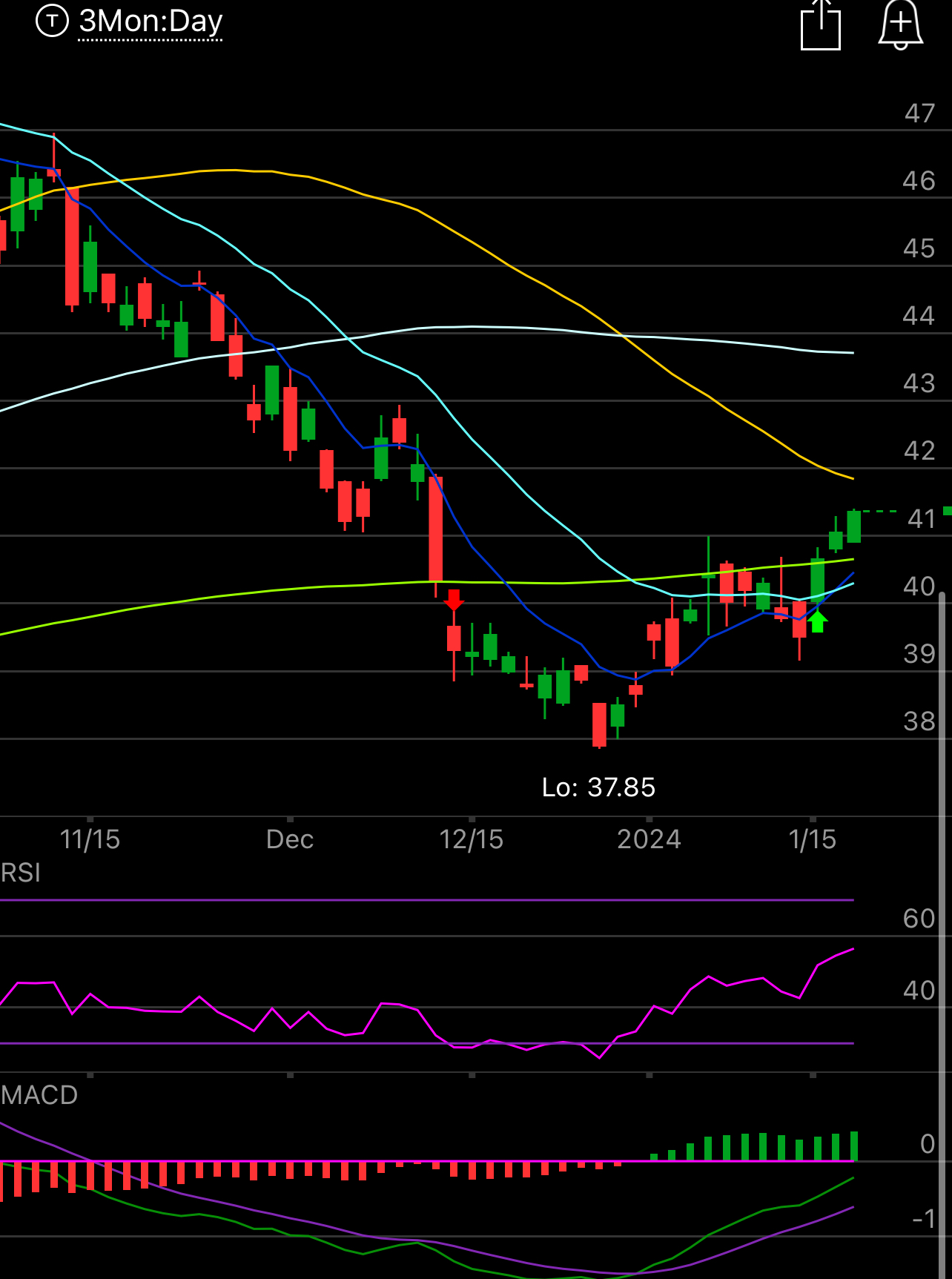Tap the MACD indicator label
952x1279 pixels.
[39, 1095]
